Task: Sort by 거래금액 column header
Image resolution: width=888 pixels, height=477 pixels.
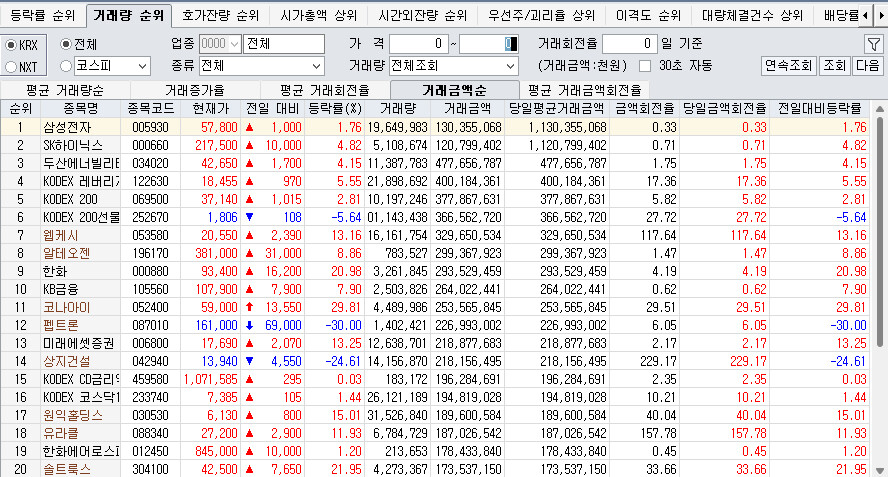Action: pyautogui.click(x=467, y=108)
